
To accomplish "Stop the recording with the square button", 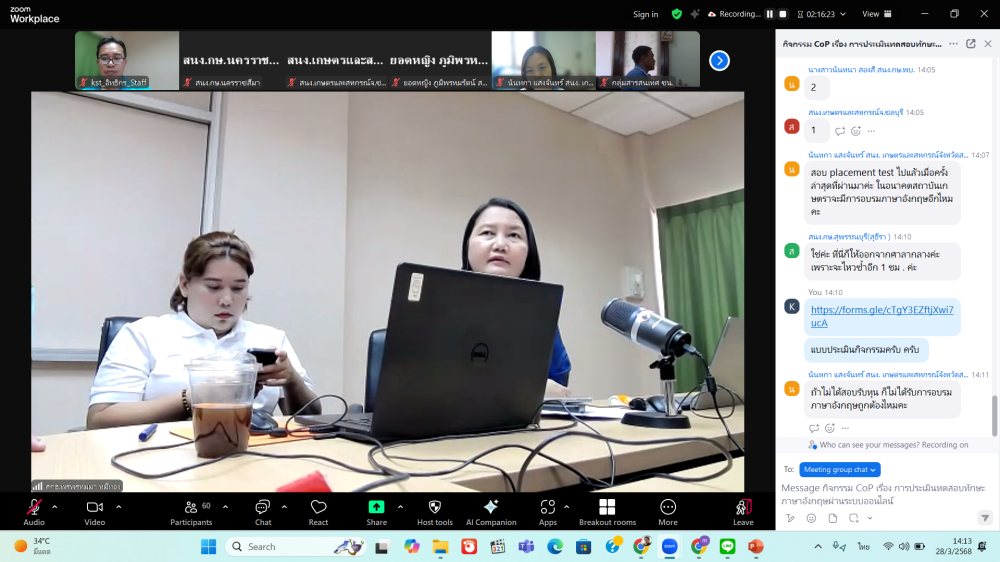I will click(785, 14).
